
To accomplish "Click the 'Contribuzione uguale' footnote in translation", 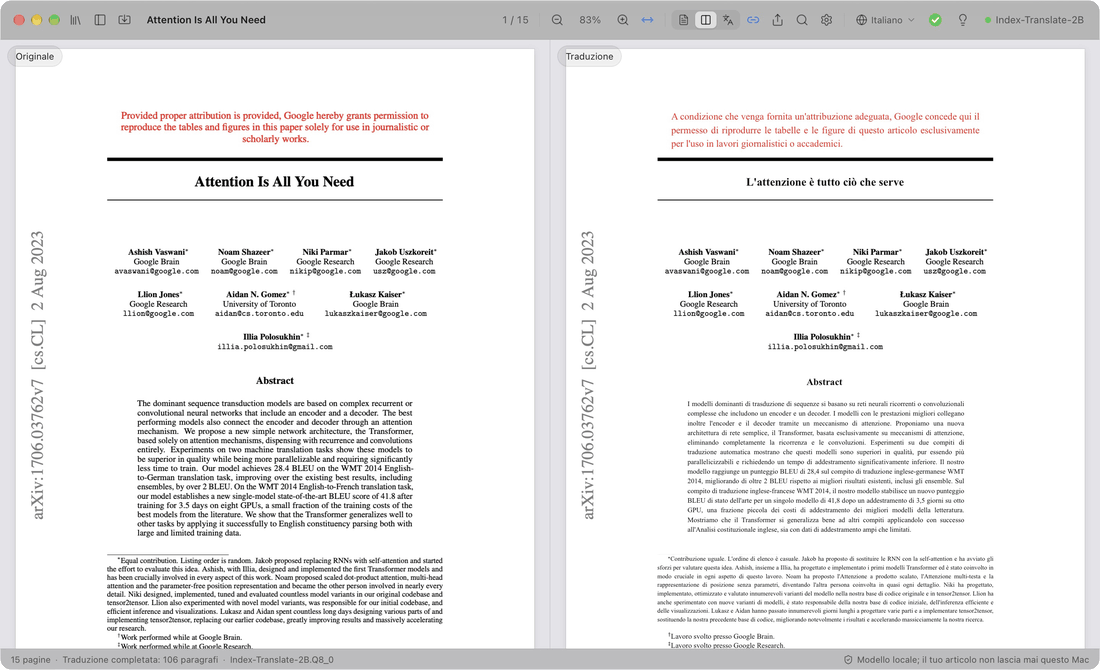I will coord(825,589).
